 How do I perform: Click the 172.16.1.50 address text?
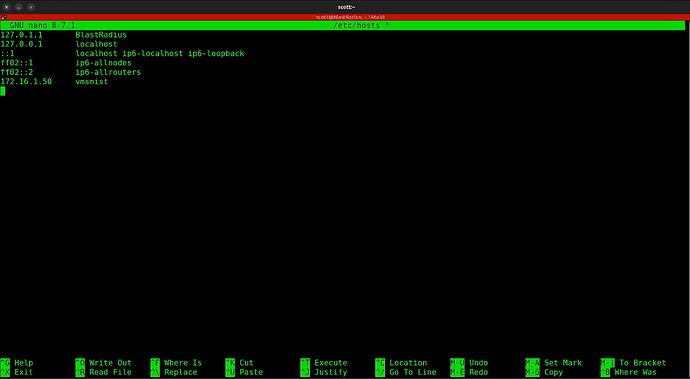(x=26, y=81)
